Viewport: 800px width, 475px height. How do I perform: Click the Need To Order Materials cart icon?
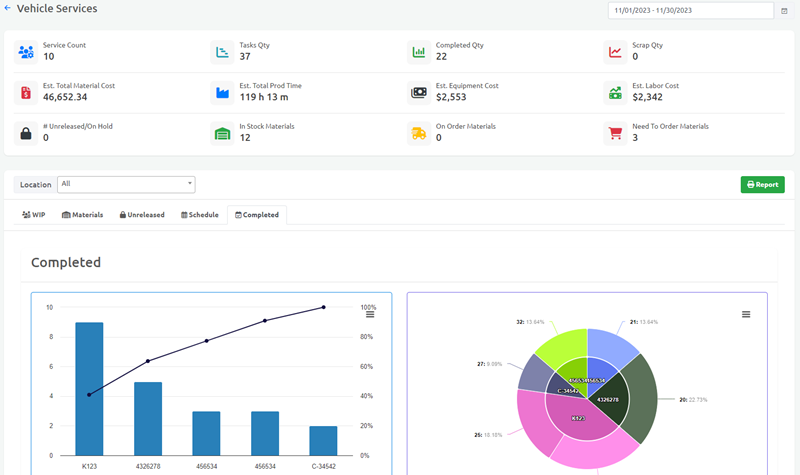pyautogui.click(x=615, y=134)
